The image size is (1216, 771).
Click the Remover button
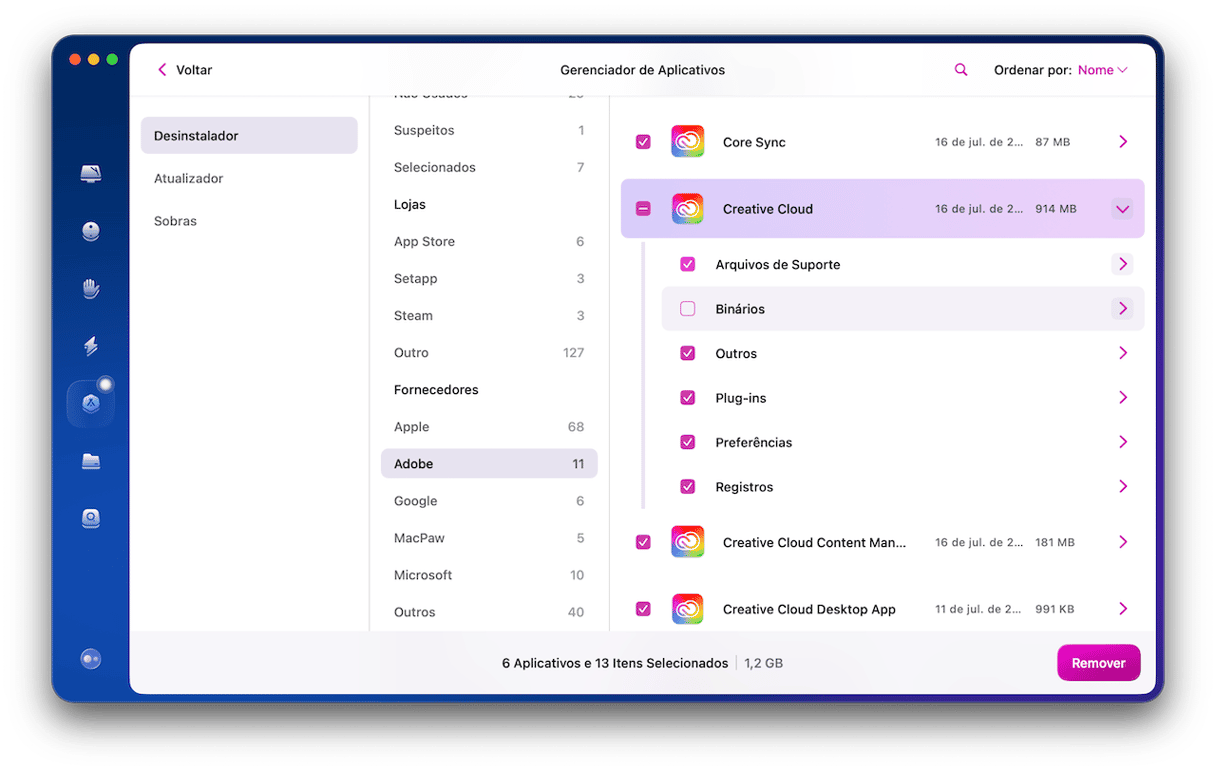coord(1099,663)
